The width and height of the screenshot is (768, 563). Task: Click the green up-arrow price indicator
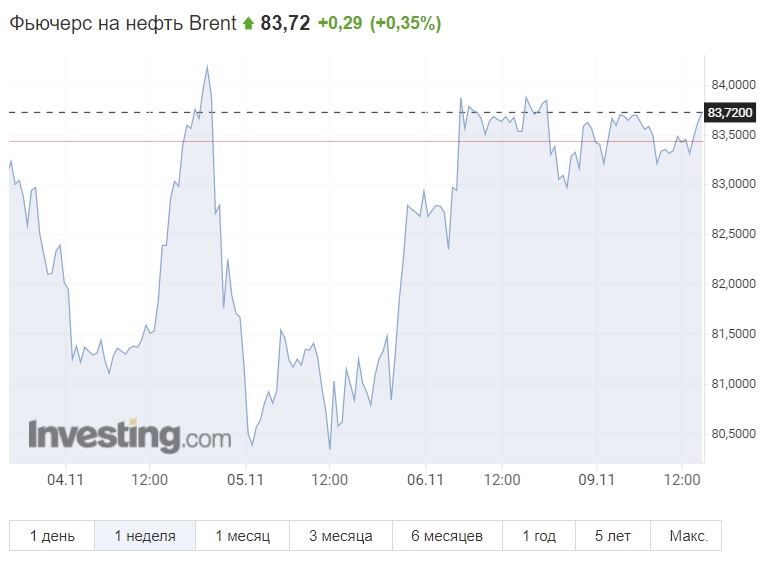pos(248,23)
